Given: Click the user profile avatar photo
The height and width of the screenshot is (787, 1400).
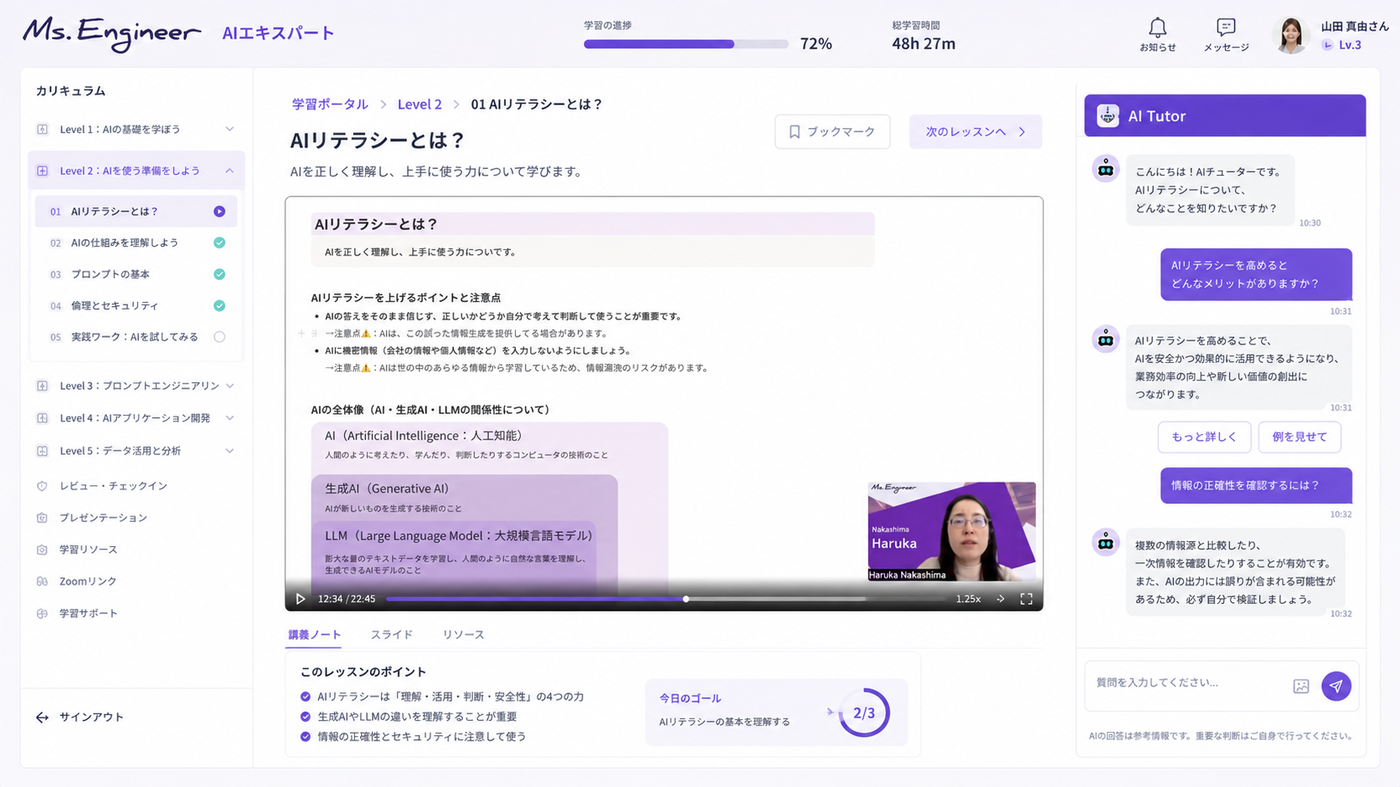Looking at the screenshot, I should tap(1291, 35).
